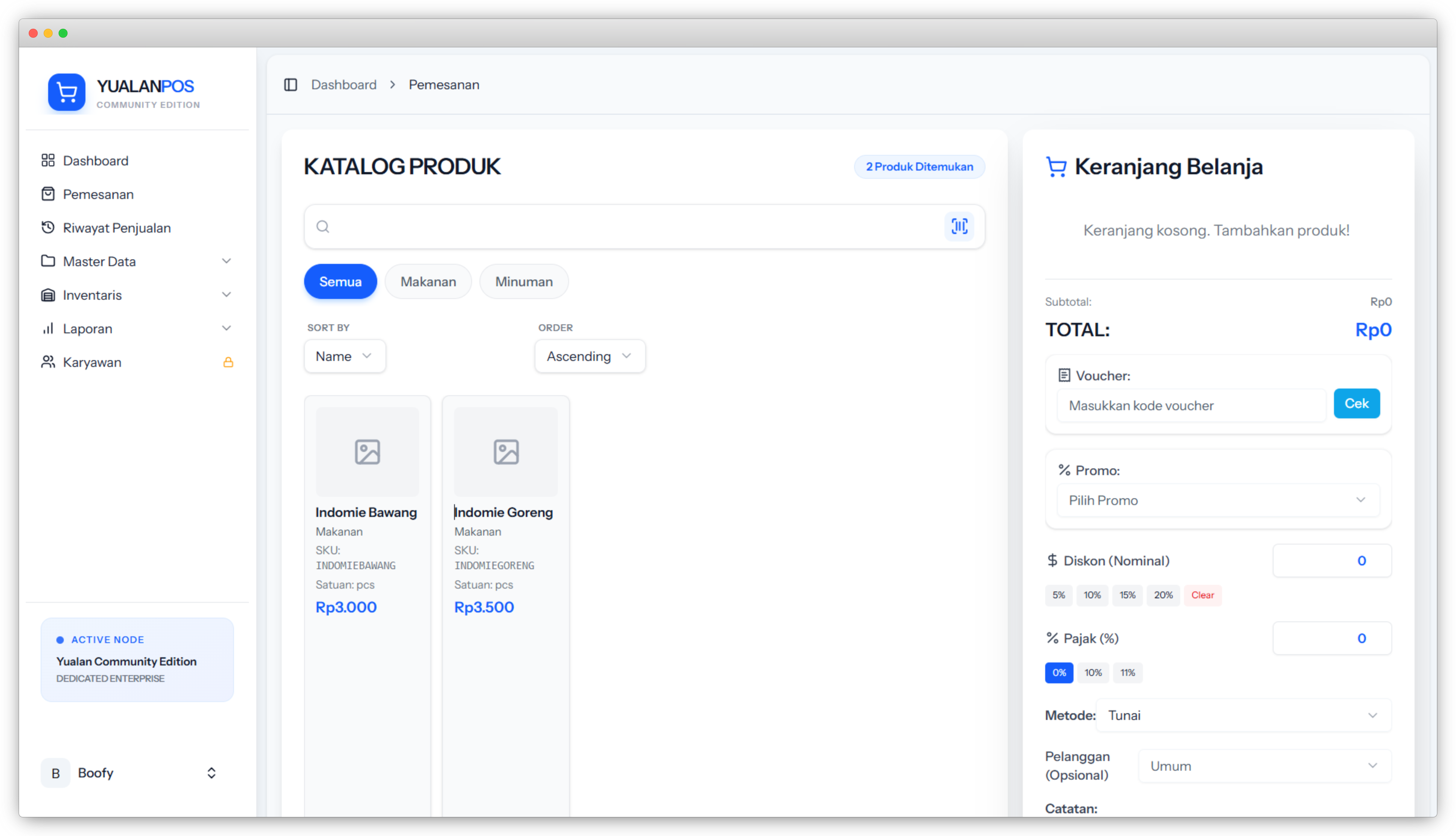Click the lock icon next to Karyawan
This screenshot has height=836, width=1456.
[228, 362]
